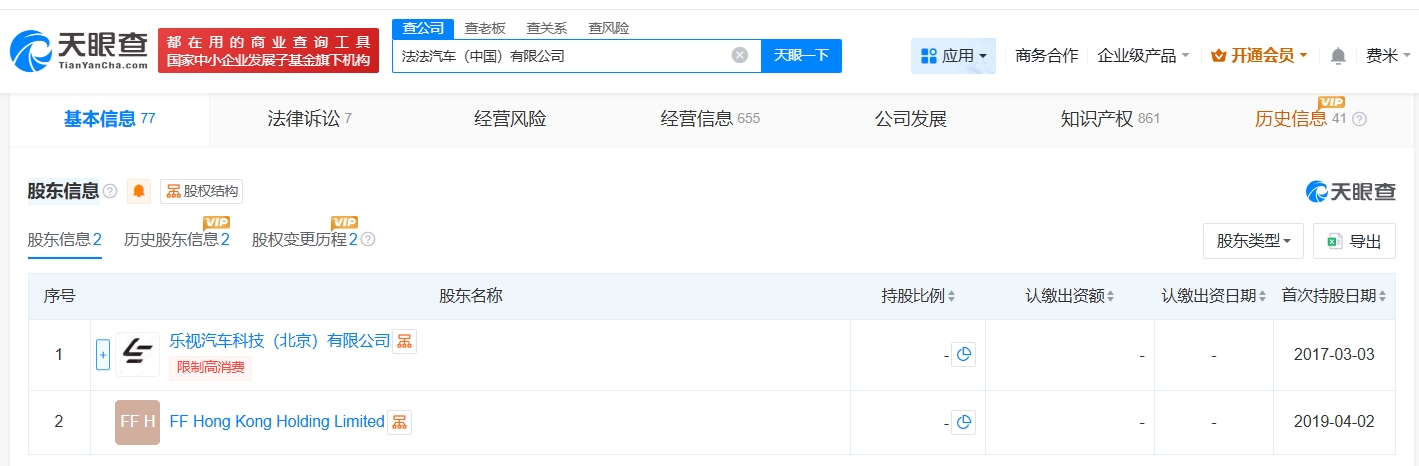Select the 股东信息 2 sub-tab
Viewport: 1419px width, 466px height.
pyautogui.click(x=64, y=240)
